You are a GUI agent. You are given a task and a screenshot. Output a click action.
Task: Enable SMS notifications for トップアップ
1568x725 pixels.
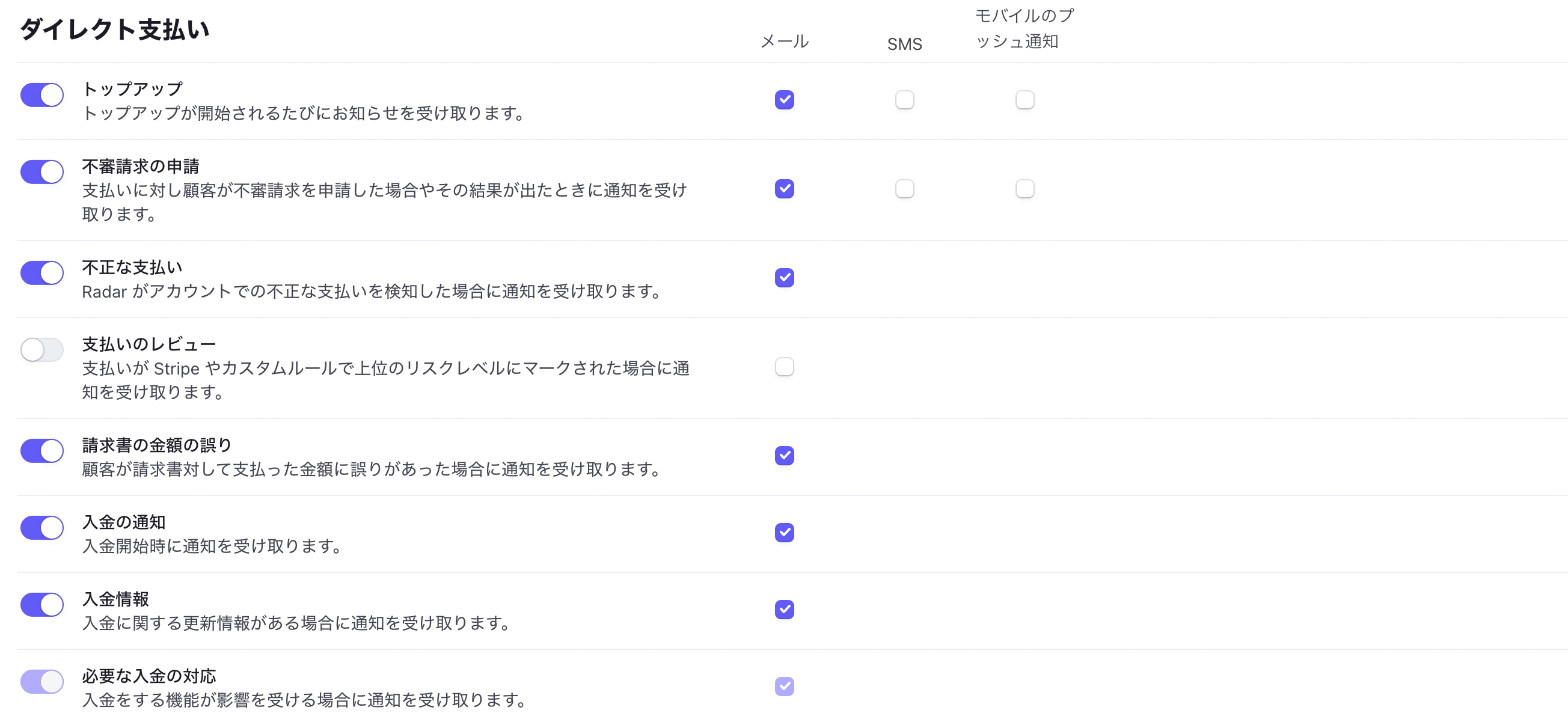tap(905, 99)
